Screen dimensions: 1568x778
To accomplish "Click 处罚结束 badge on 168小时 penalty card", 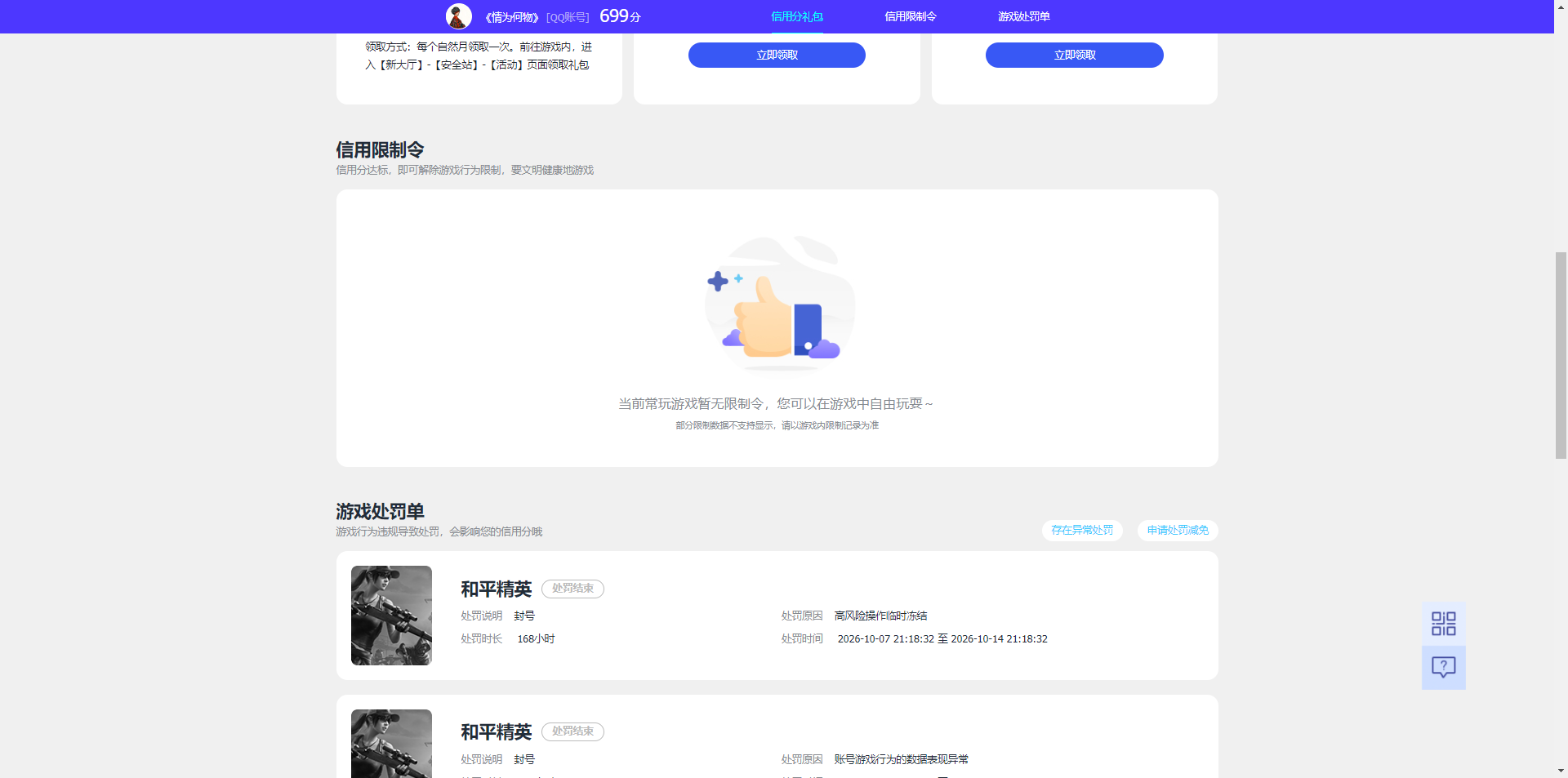I will click(x=572, y=589).
